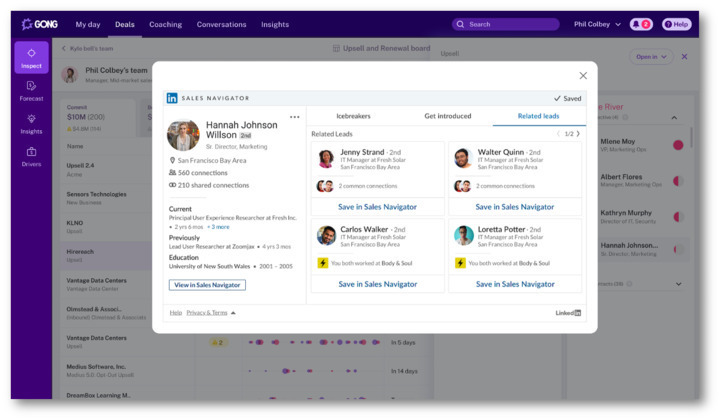Select the Upsell 2.4 deal row

click(x=106, y=169)
